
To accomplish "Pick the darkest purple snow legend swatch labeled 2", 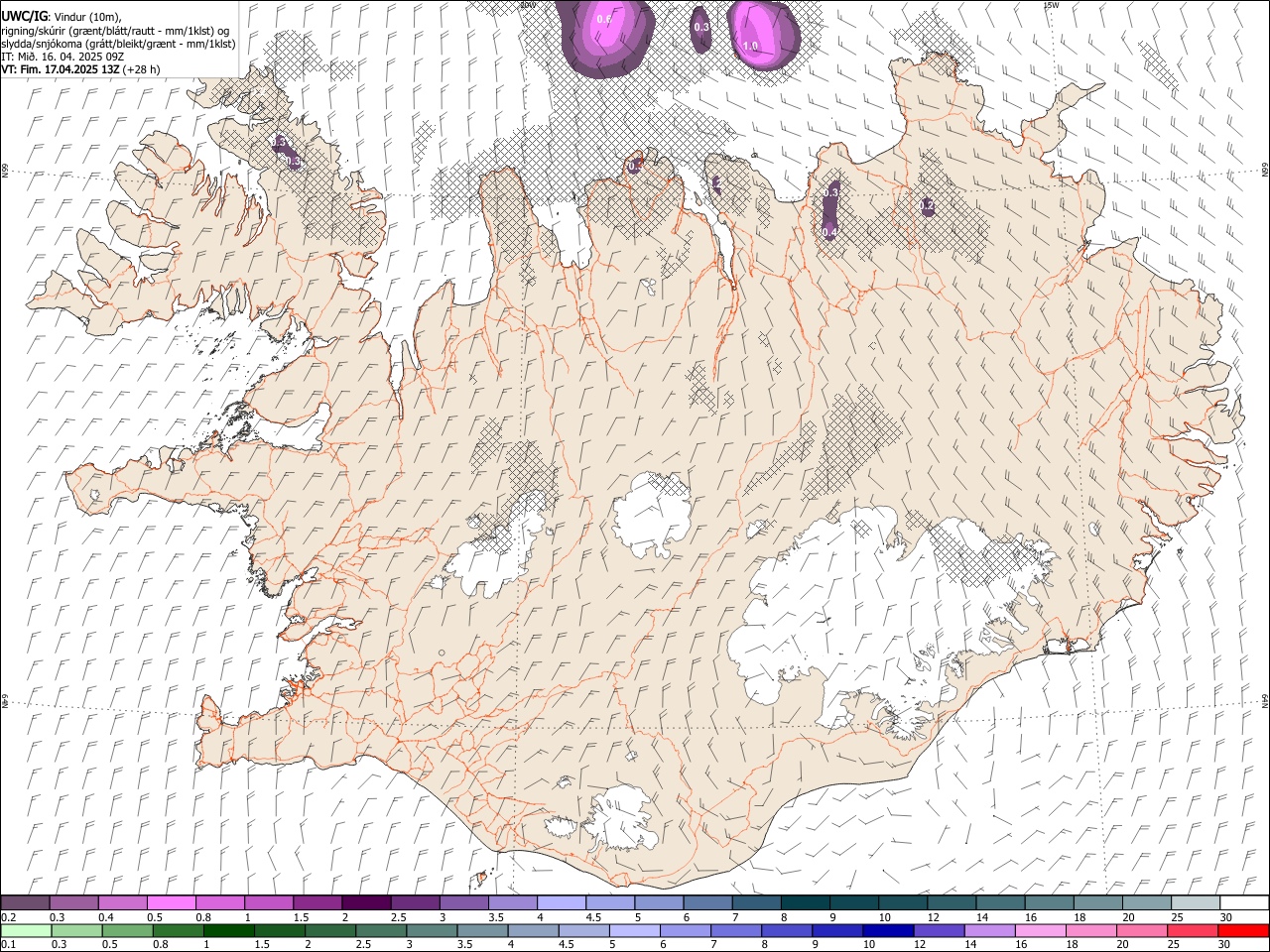I will click(365, 902).
